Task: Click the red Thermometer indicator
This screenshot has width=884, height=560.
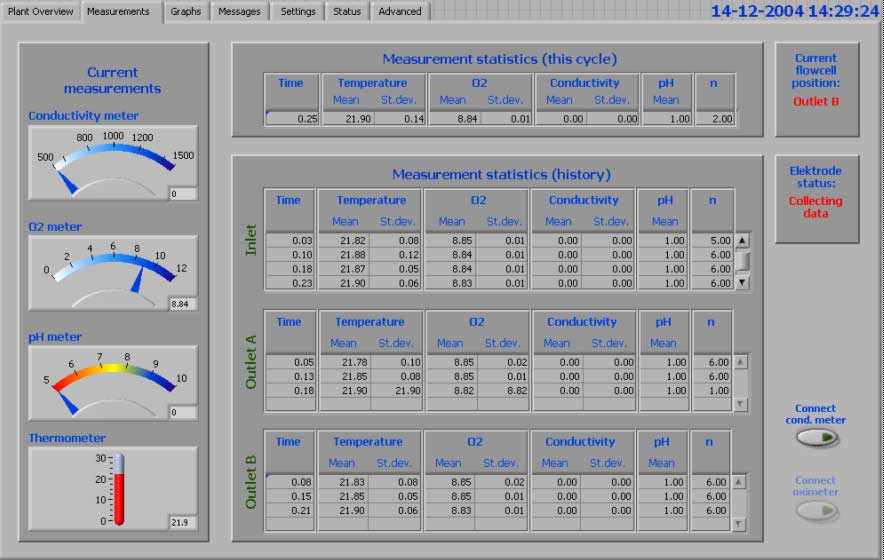Action: (x=119, y=490)
